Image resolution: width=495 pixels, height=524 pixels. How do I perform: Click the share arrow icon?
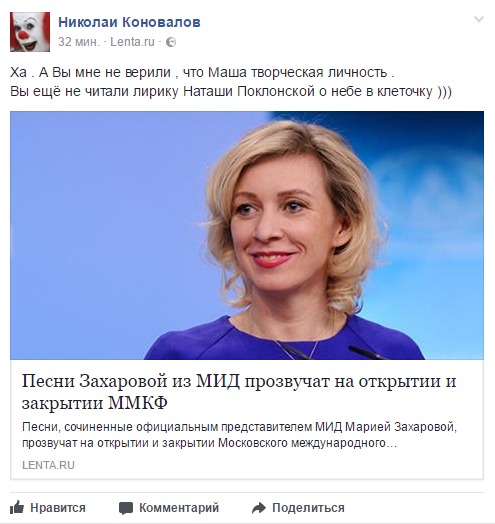(x=258, y=508)
